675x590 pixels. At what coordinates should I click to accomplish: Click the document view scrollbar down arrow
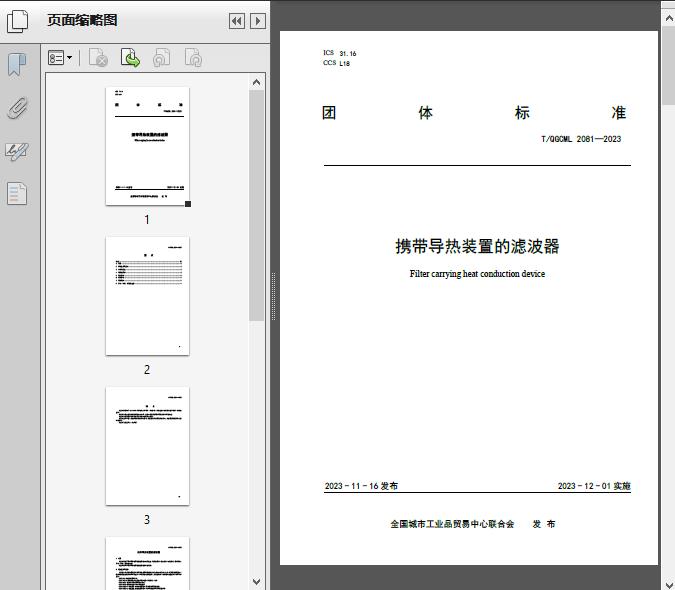[x=667, y=581]
